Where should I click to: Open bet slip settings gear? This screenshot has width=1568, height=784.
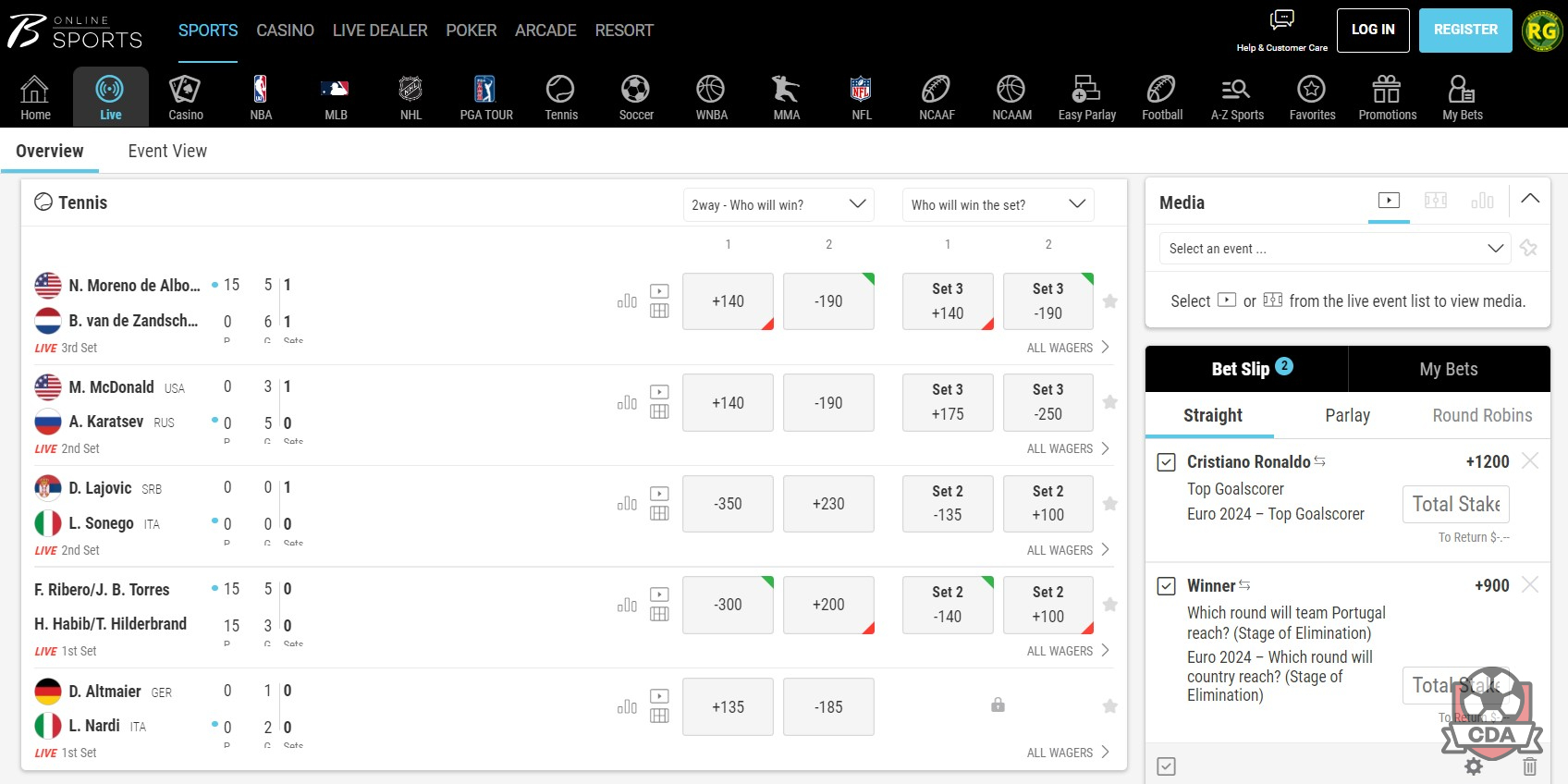(1474, 766)
